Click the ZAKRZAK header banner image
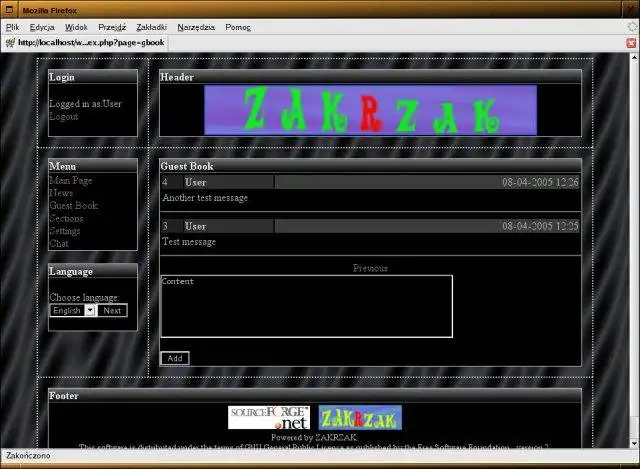Viewport: 640px width, 469px height. (371, 110)
